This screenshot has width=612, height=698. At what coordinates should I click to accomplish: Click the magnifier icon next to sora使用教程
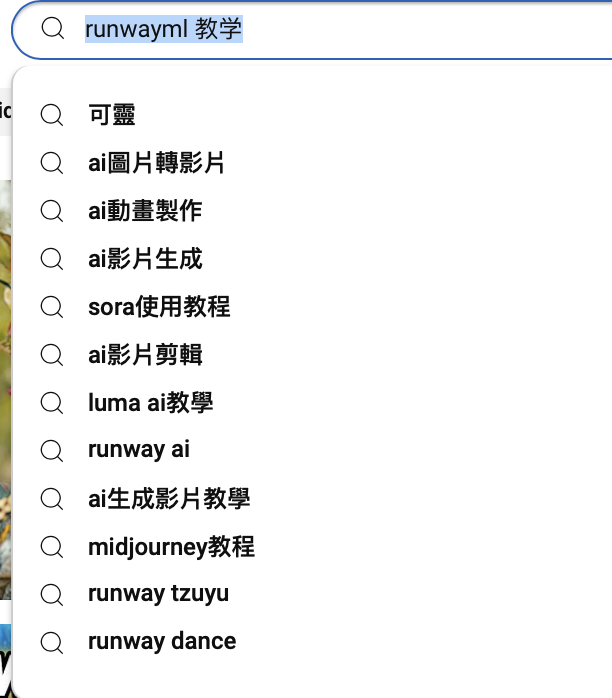coord(52,307)
